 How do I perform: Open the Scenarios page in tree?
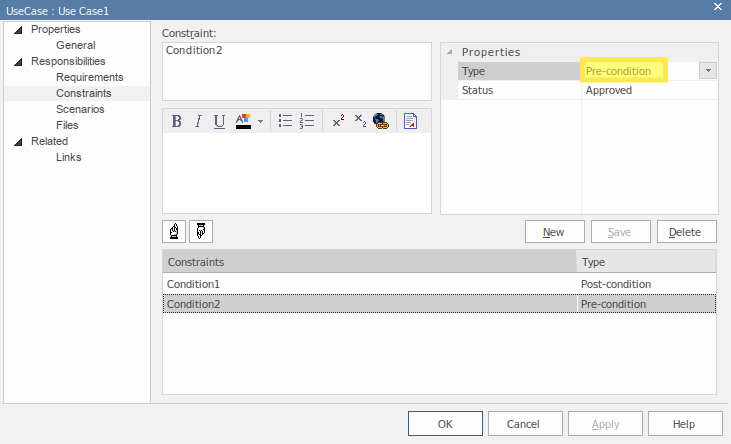(80, 109)
